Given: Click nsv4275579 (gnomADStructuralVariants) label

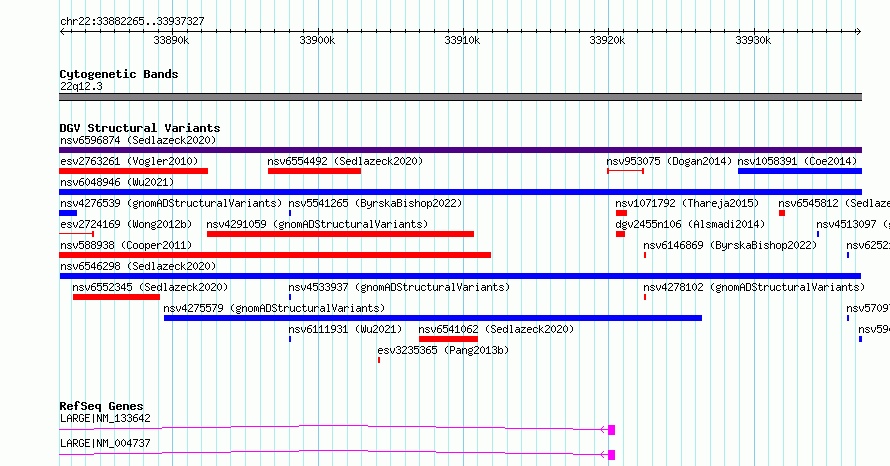Looking at the screenshot, I should pyautogui.click(x=274, y=308).
